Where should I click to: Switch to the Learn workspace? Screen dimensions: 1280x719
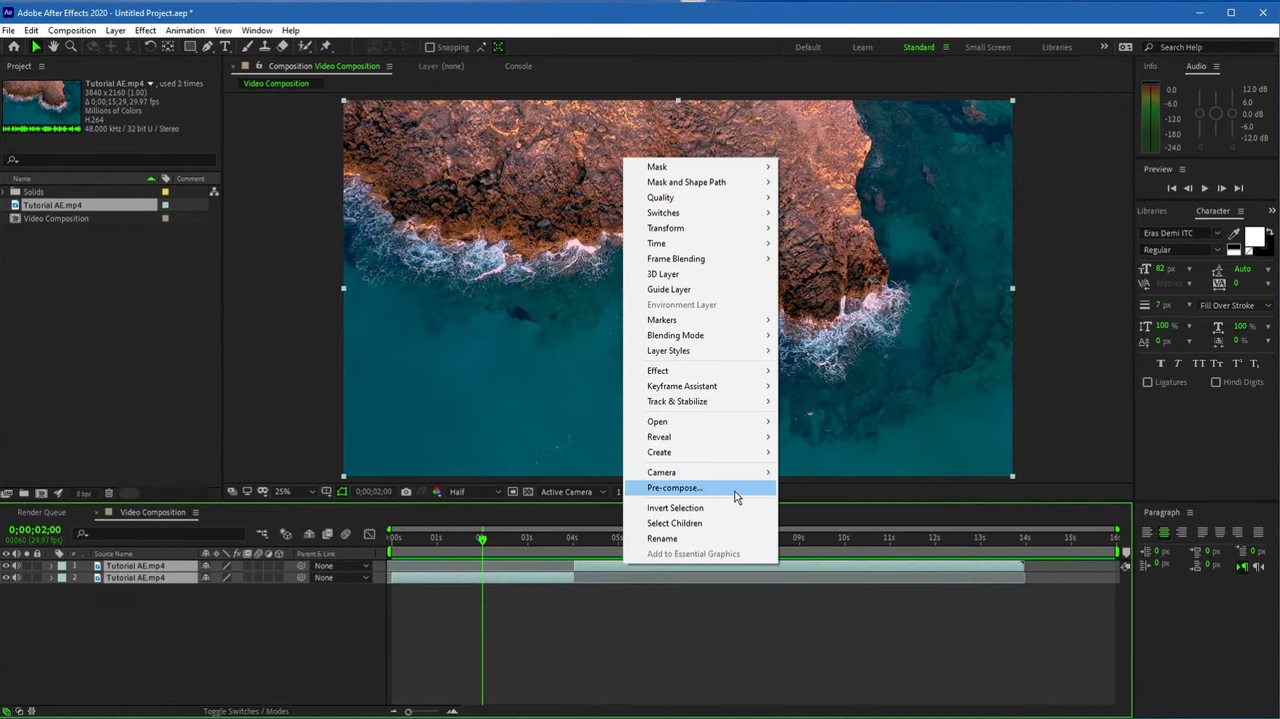[862, 47]
